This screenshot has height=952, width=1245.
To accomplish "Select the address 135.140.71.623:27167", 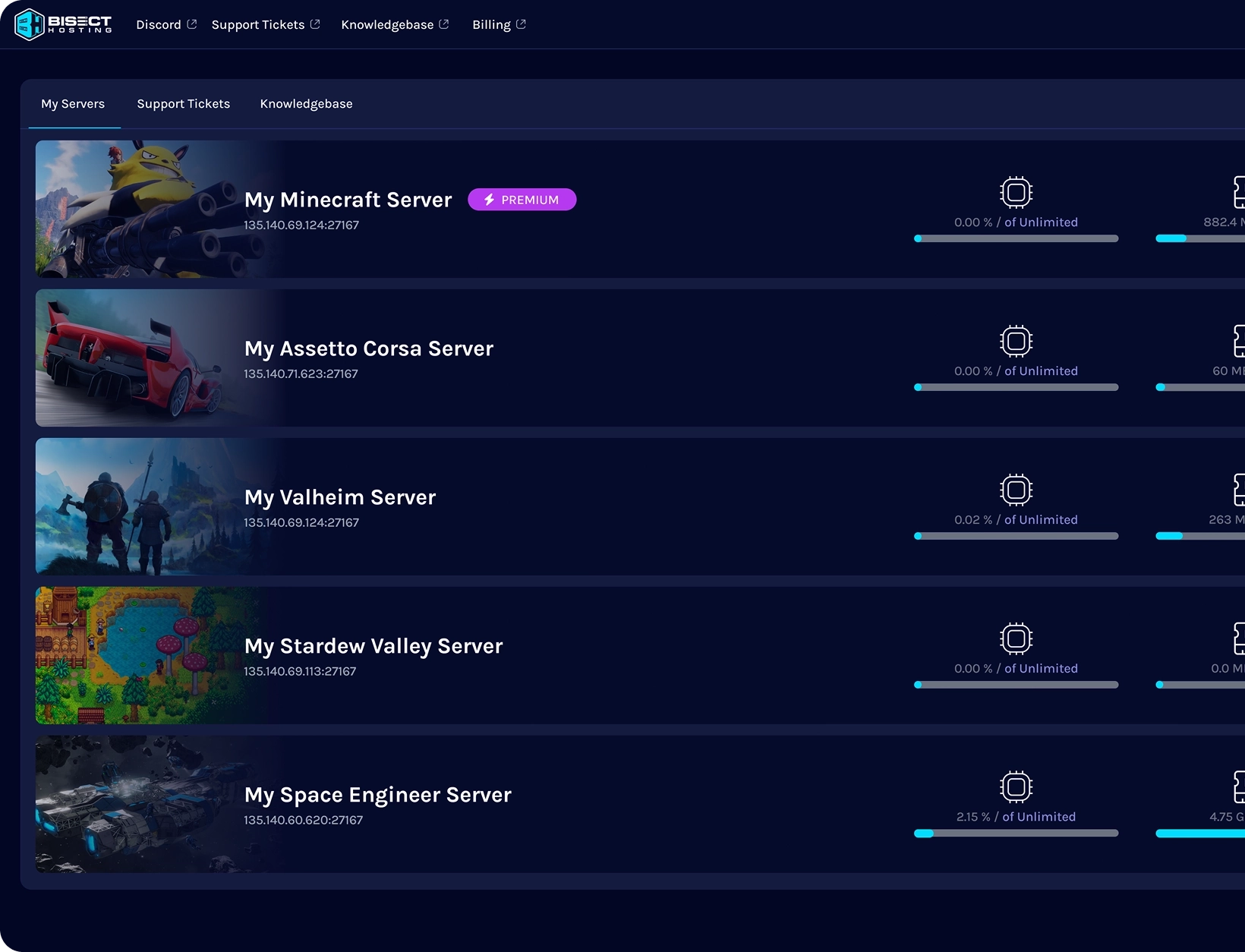I will tap(301, 374).
